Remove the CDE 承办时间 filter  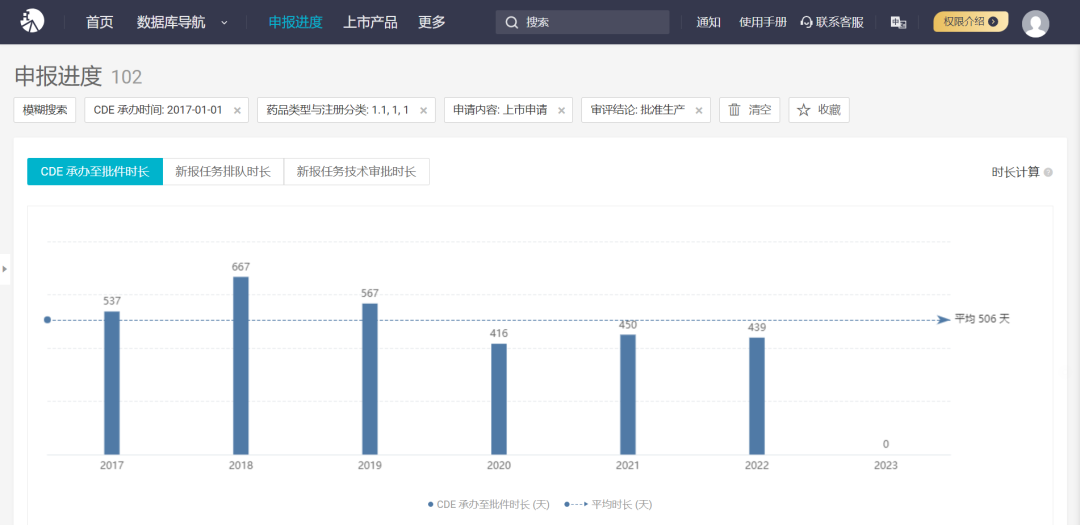coord(237,110)
